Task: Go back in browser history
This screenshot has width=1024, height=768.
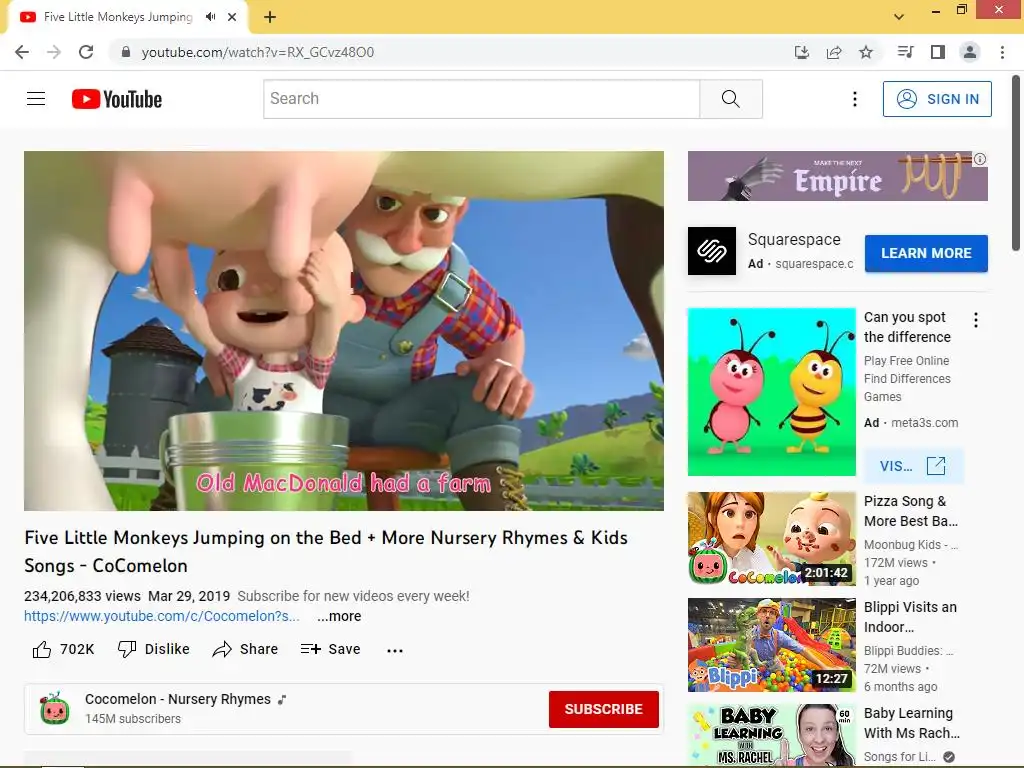Action: (x=22, y=52)
